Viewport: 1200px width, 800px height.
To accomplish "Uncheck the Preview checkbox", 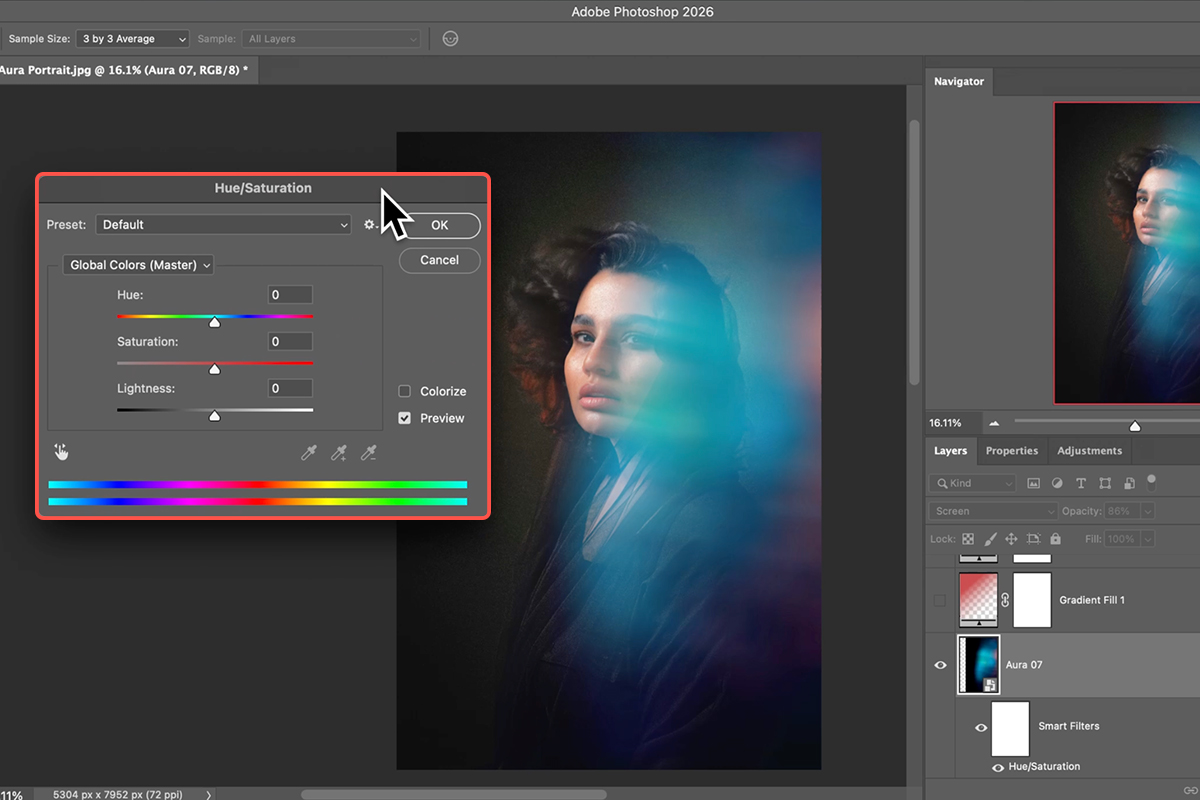I will 405,418.
